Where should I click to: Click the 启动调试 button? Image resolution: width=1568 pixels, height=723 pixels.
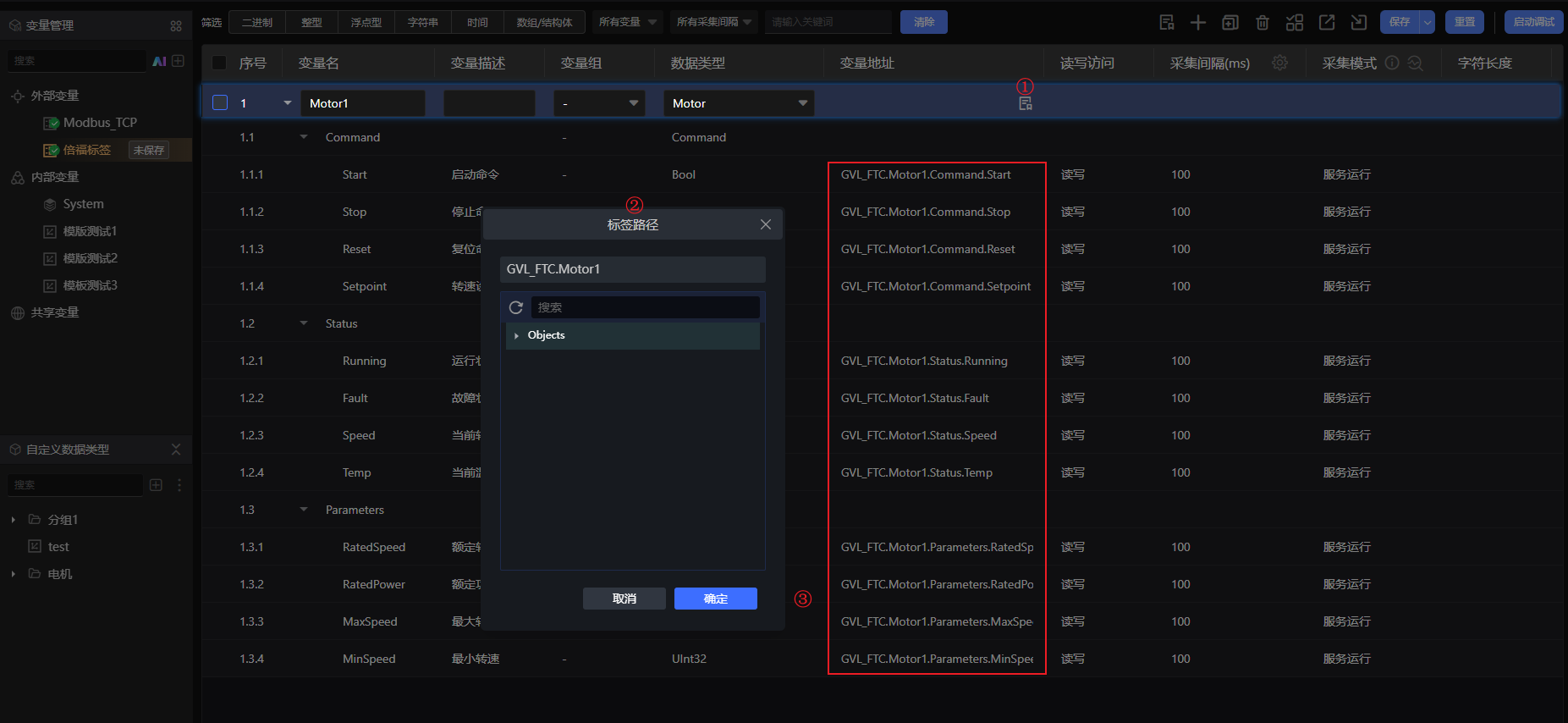tap(1533, 22)
